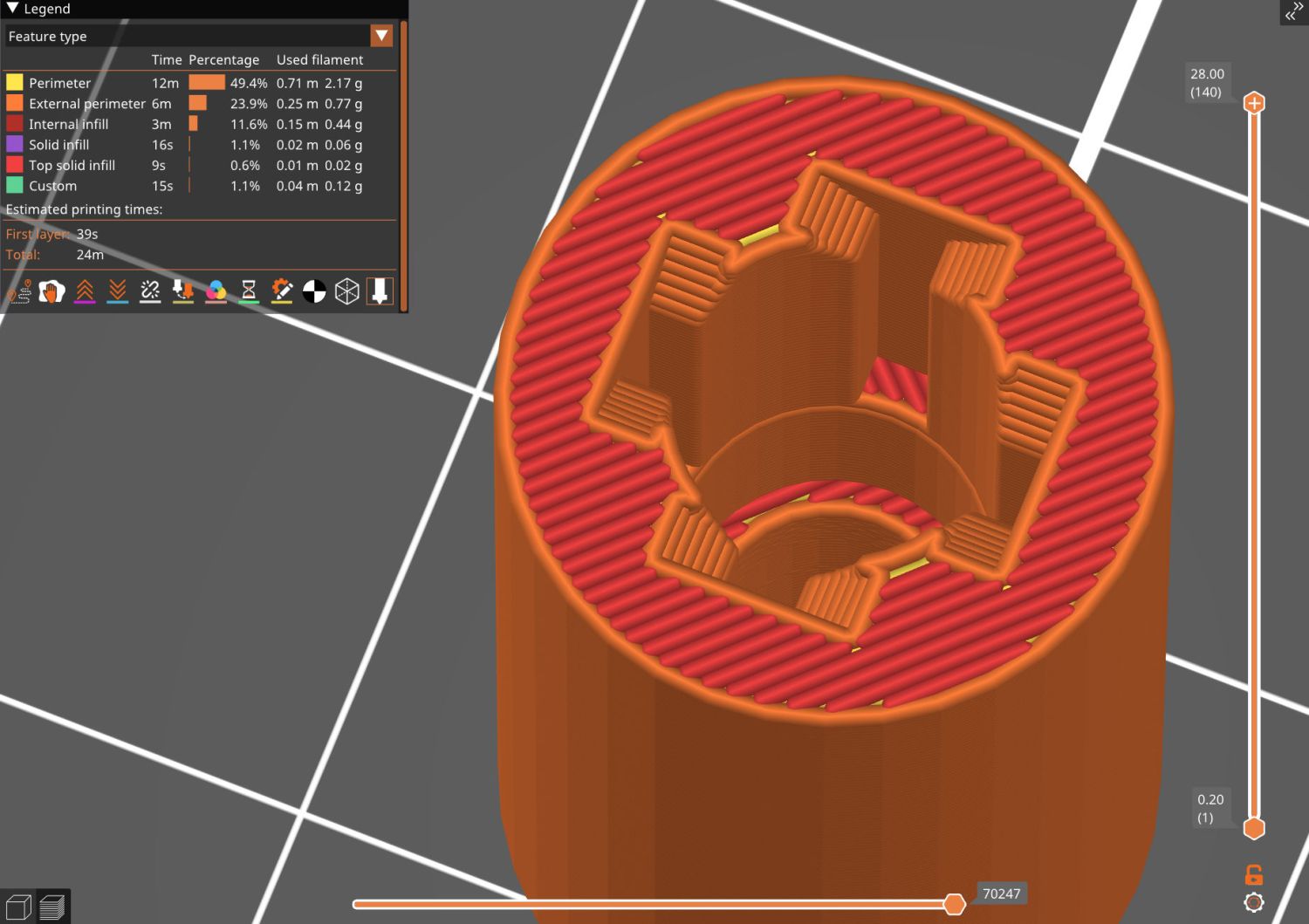Show retractions with upward chevrons icon

pyautogui.click(x=85, y=291)
